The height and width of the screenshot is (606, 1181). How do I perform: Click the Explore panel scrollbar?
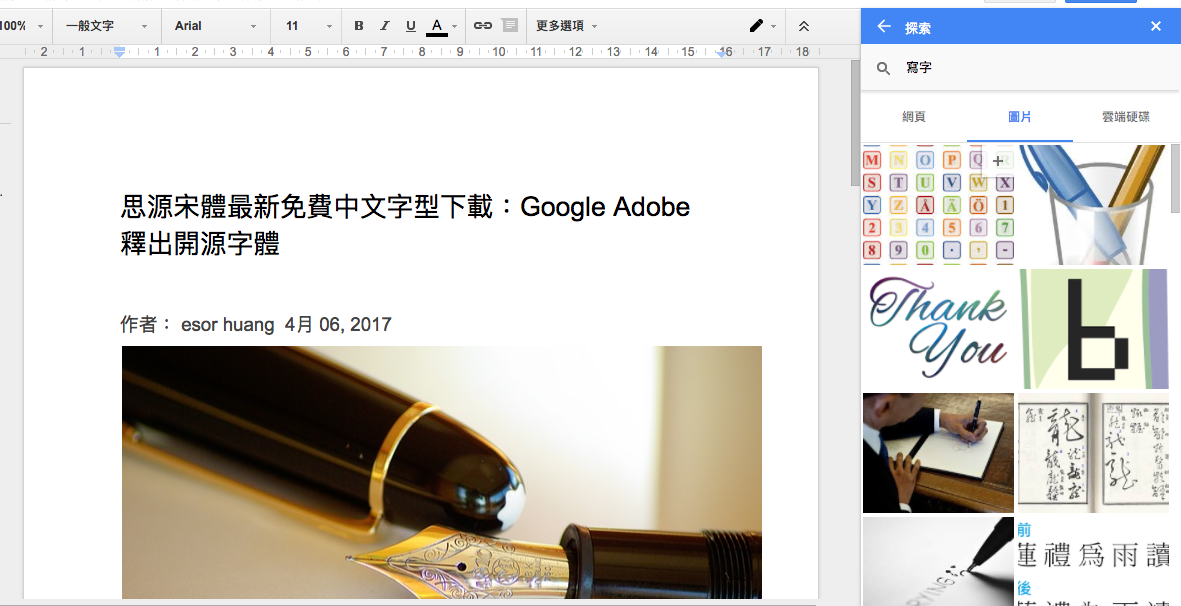point(1176,179)
